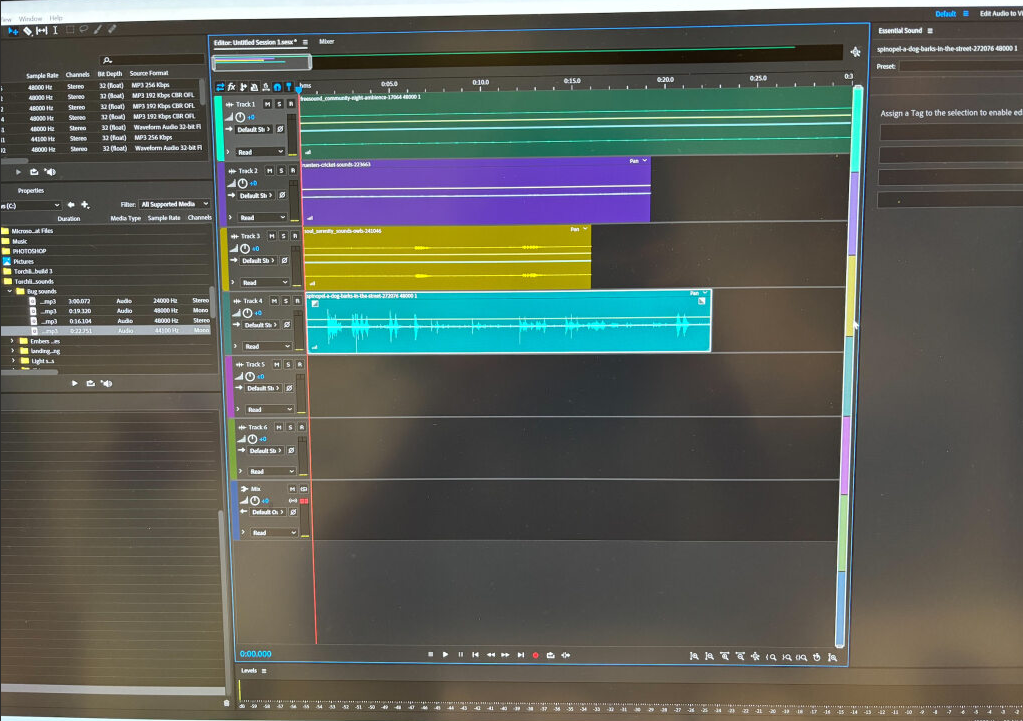Viewport: 1023px width, 721px height.
Task: Add shortcut with Media Browser plus icon
Action: click(85, 204)
